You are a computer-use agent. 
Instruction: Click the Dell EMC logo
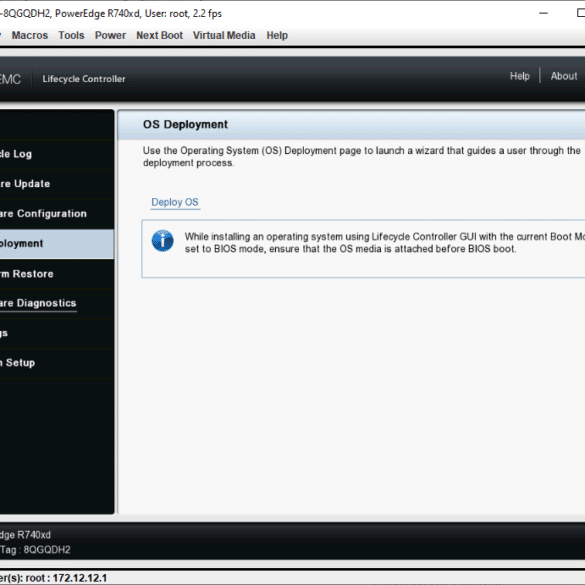coord(10,79)
